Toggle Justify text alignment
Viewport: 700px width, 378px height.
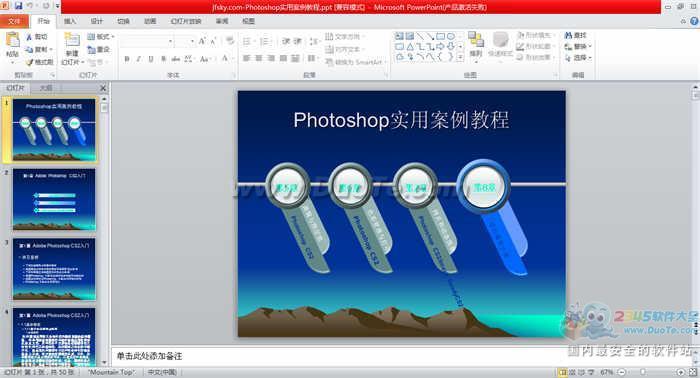click(x=283, y=58)
